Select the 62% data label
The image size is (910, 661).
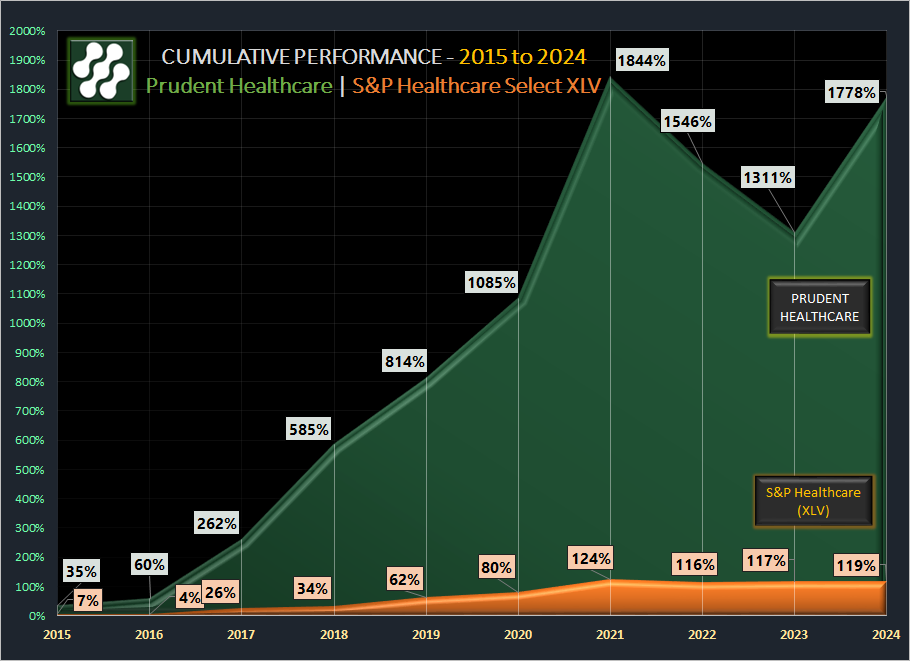pyautogui.click(x=405, y=579)
